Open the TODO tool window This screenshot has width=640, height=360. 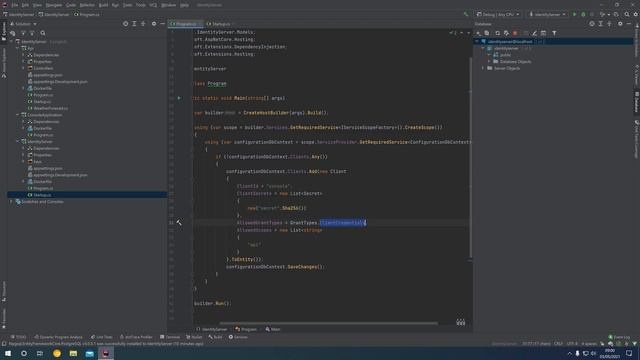pos(19,337)
